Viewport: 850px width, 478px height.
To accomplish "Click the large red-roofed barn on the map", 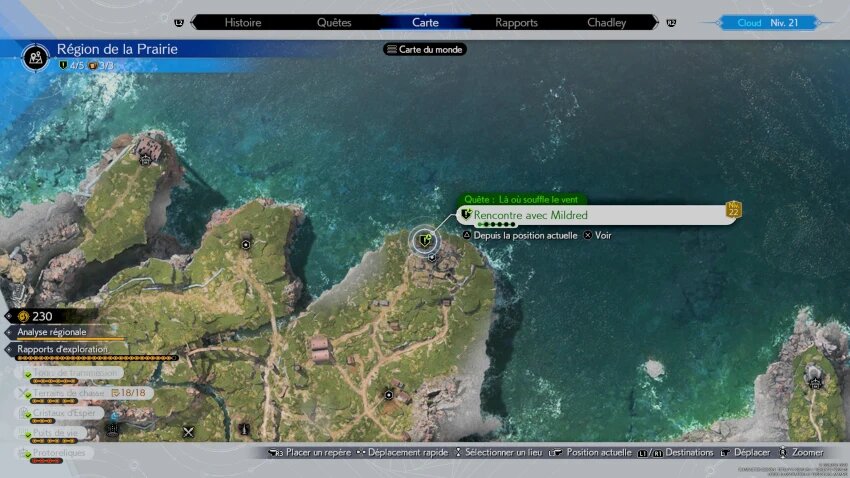I will pos(320,350).
